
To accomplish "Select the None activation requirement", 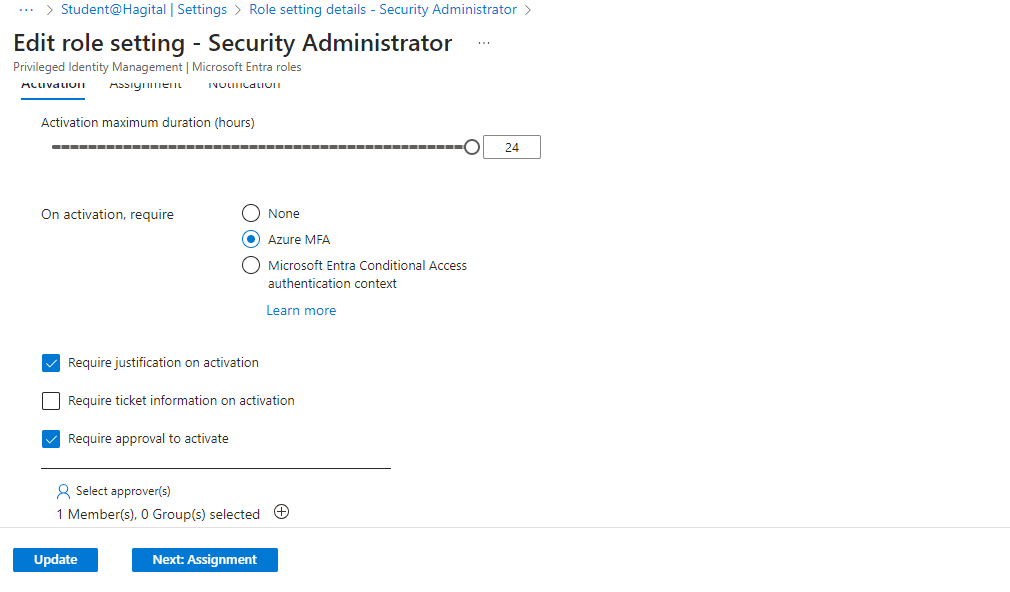I will tap(252, 213).
